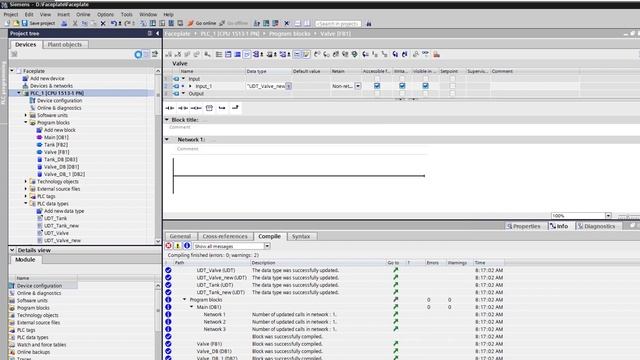This screenshot has height=360, width=640.
Task: Collapse the Project tree panel arrow
Action: (158, 33)
